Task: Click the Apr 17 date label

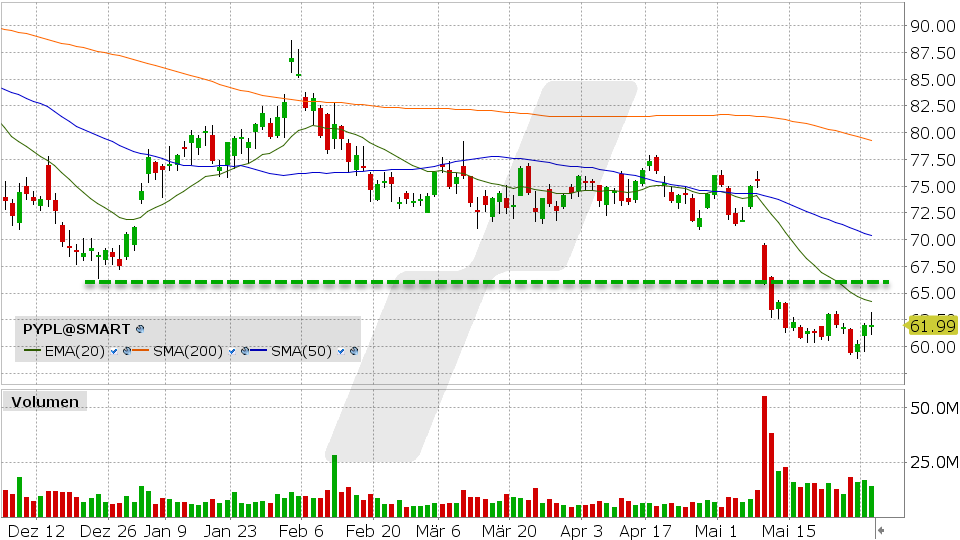Action: pyautogui.click(x=645, y=531)
